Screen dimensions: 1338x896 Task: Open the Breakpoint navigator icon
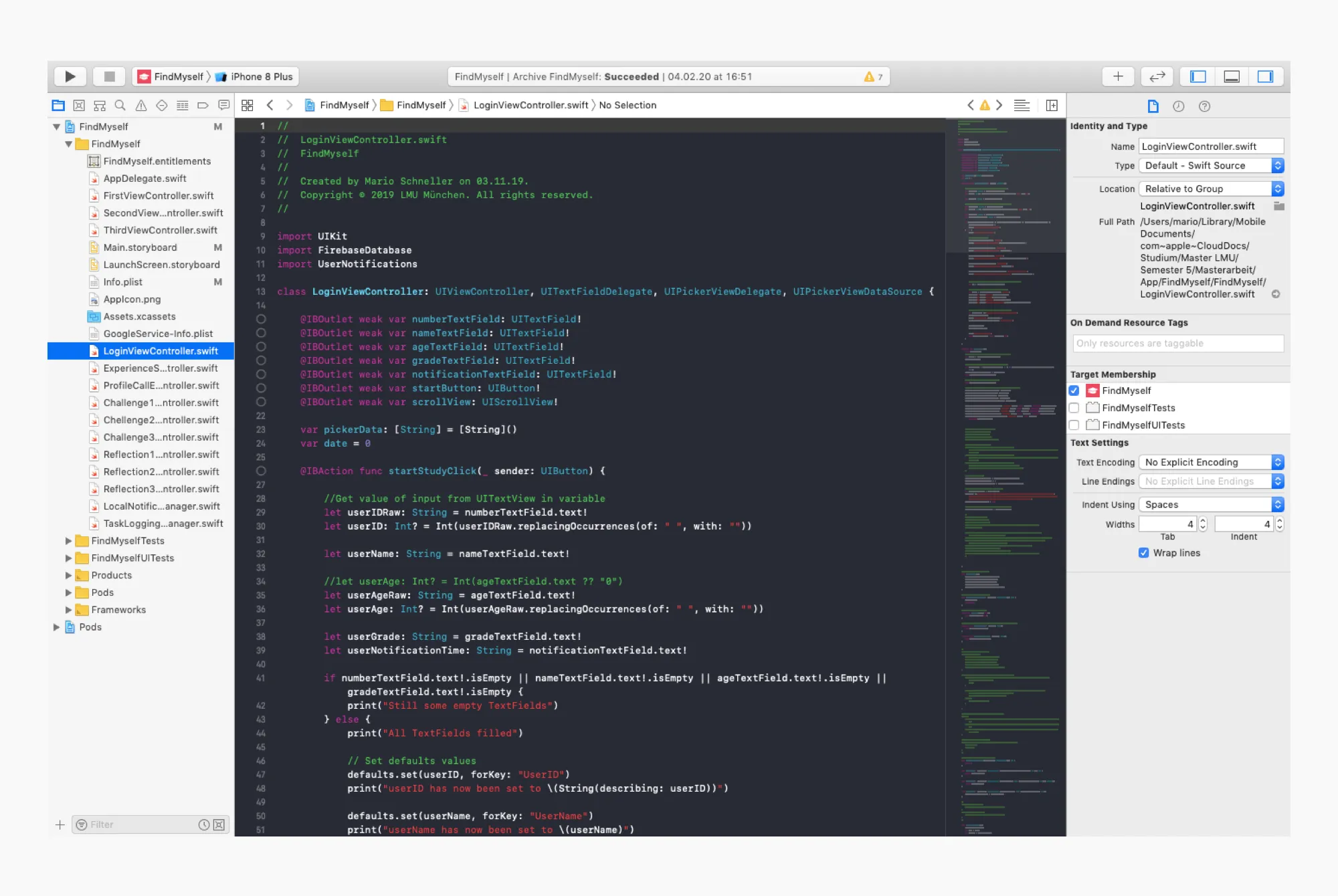pos(203,106)
